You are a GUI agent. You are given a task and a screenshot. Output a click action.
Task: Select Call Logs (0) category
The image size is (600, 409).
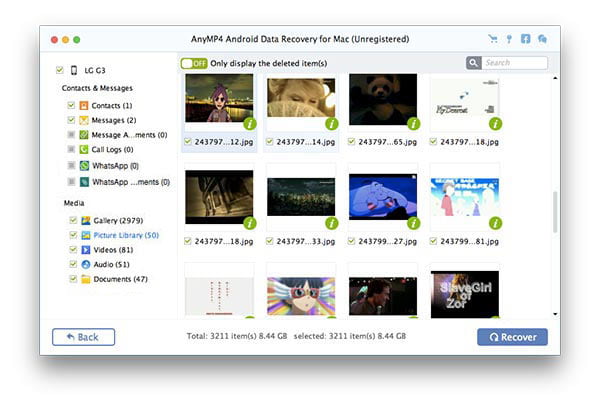[x=112, y=150]
